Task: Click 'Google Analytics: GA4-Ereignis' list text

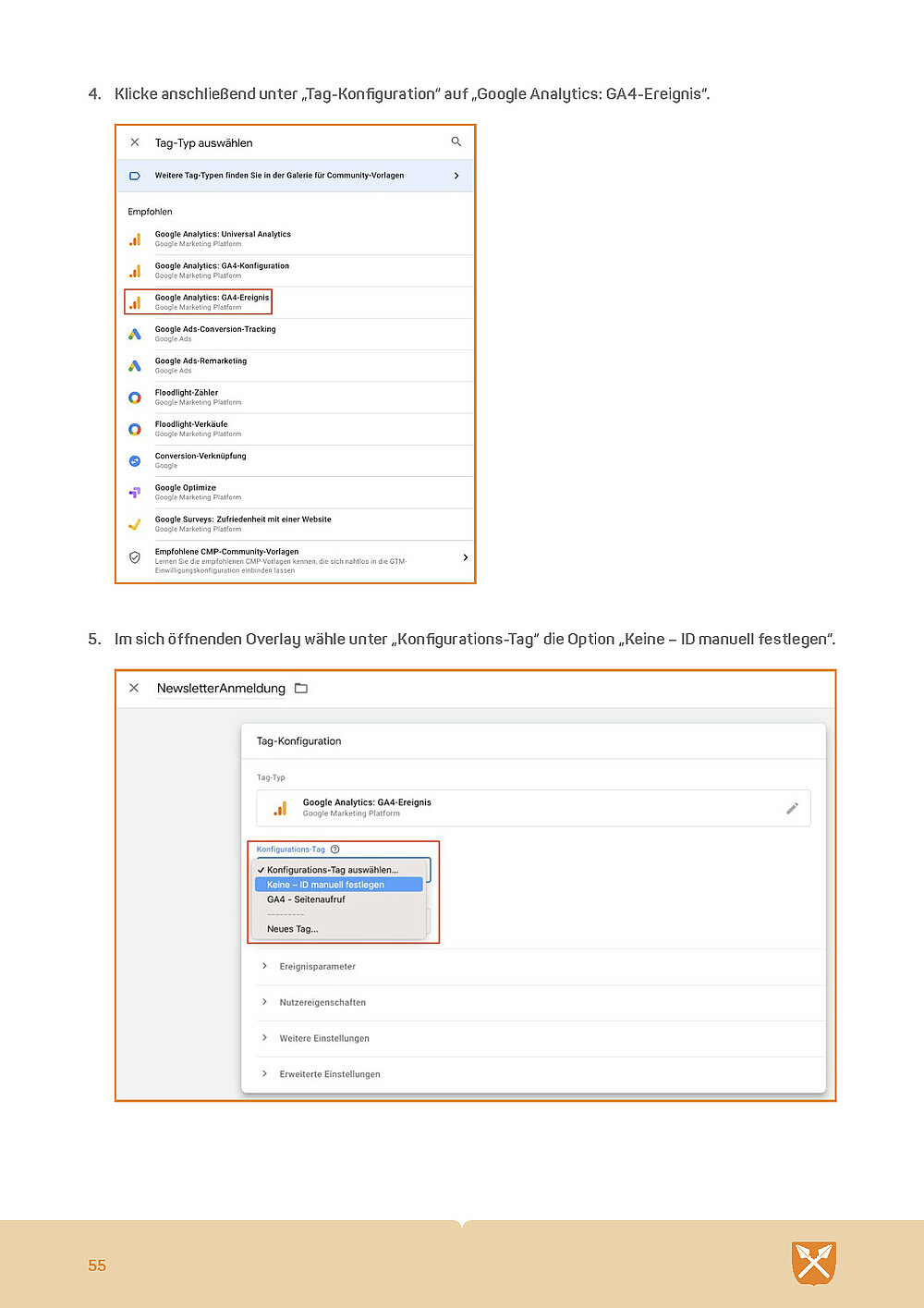Action: click(x=212, y=298)
